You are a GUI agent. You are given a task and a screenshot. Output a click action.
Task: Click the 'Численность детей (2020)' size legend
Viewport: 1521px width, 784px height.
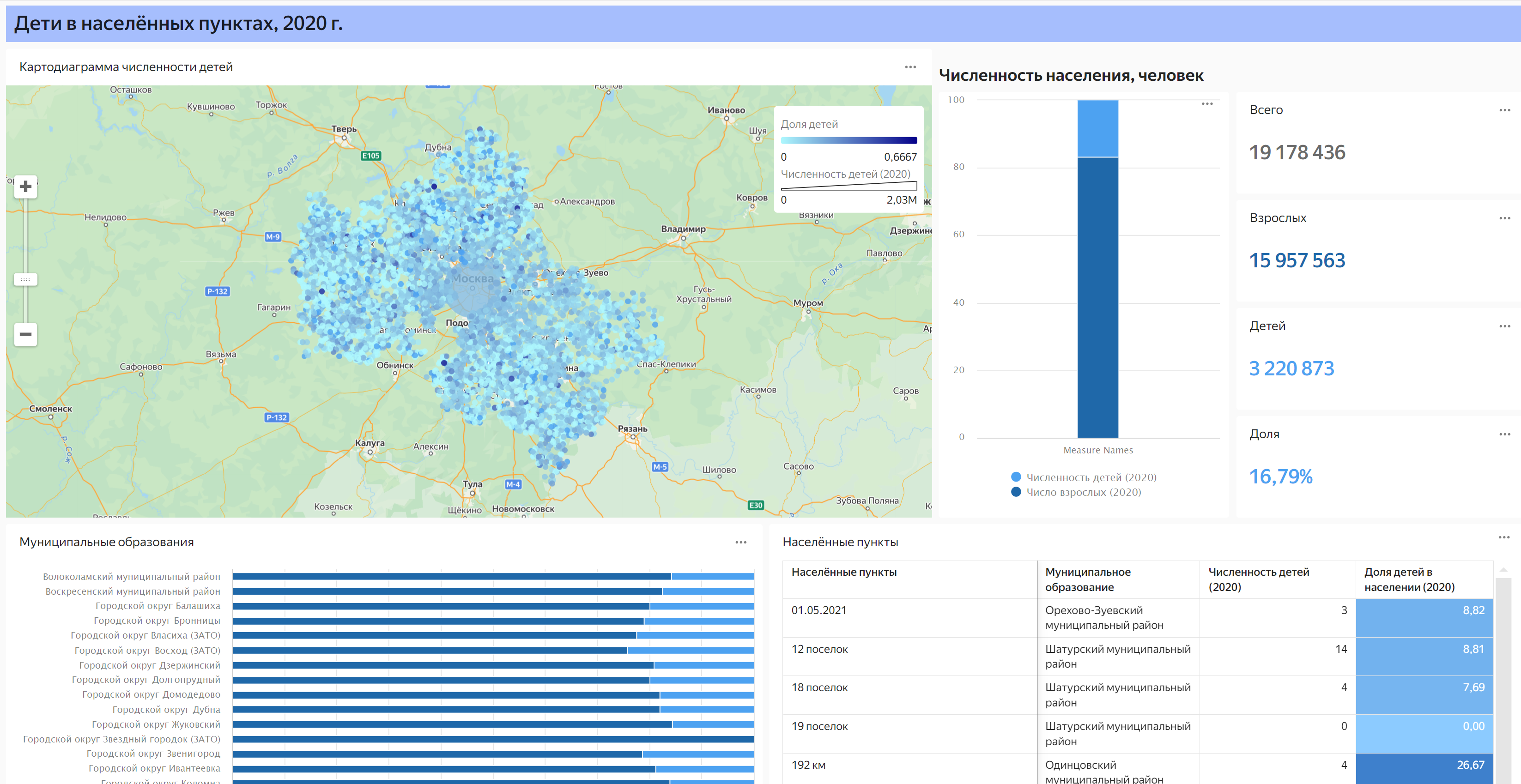tap(848, 185)
